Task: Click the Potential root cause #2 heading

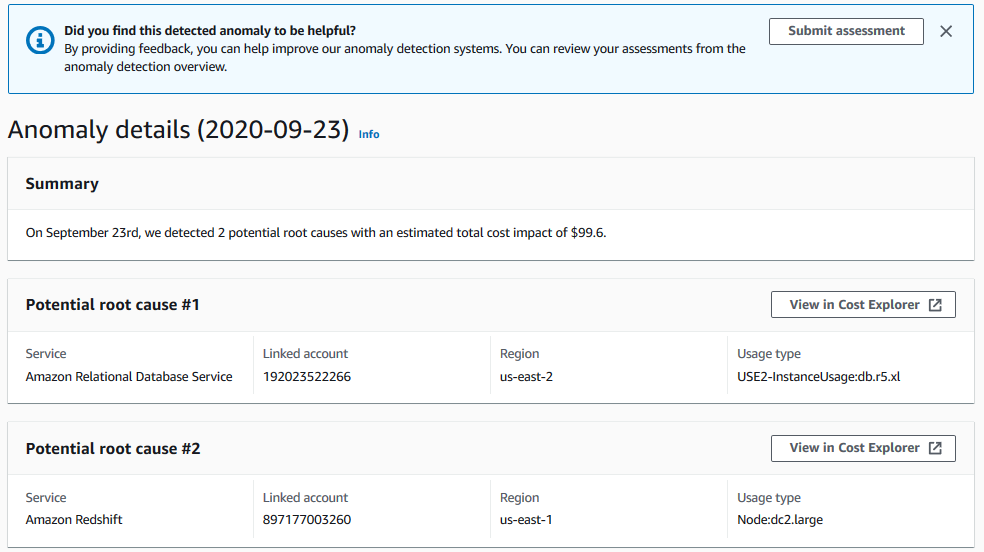Action: point(113,448)
